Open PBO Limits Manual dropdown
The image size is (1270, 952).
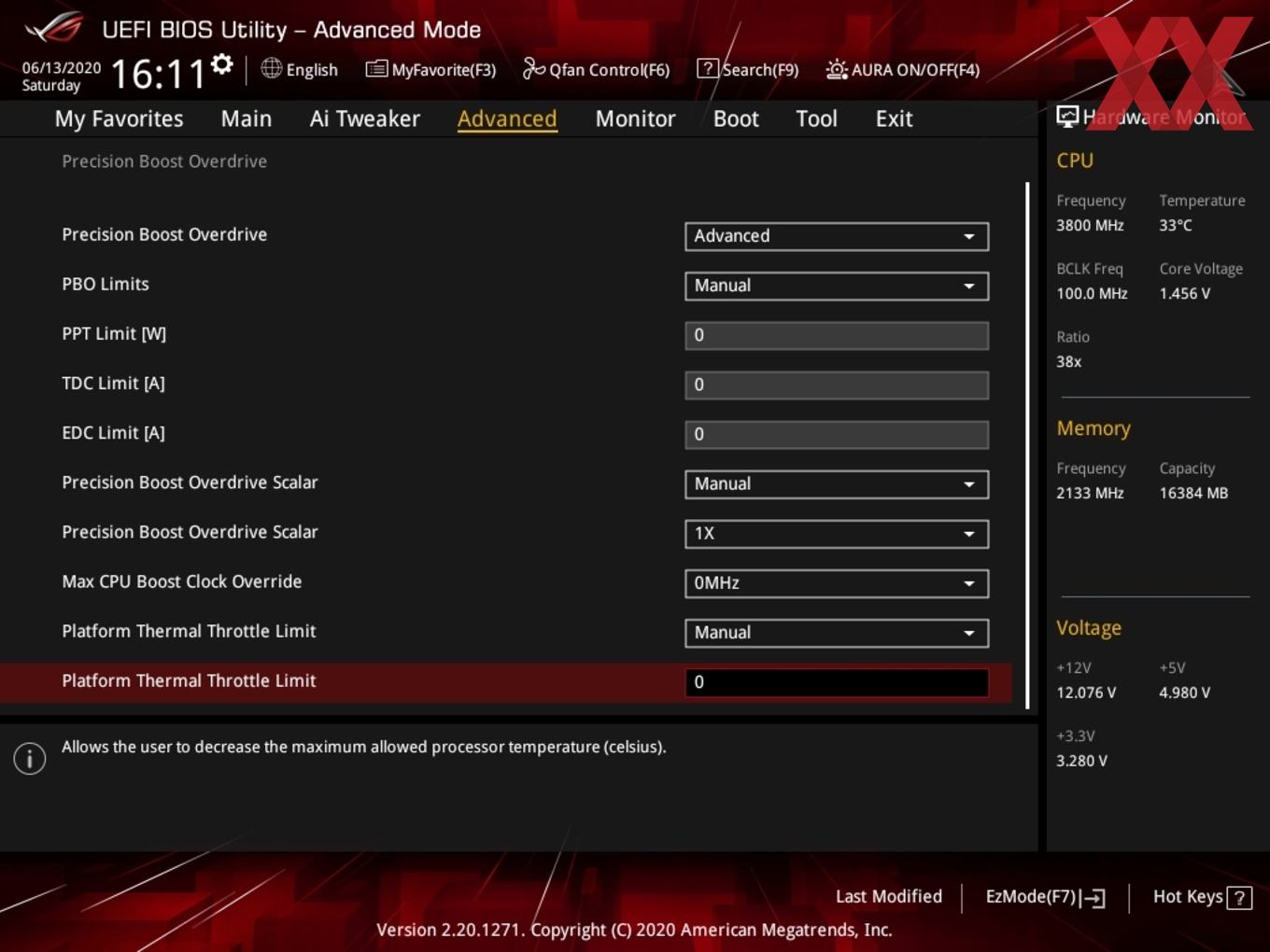click(x=837, y=286)
